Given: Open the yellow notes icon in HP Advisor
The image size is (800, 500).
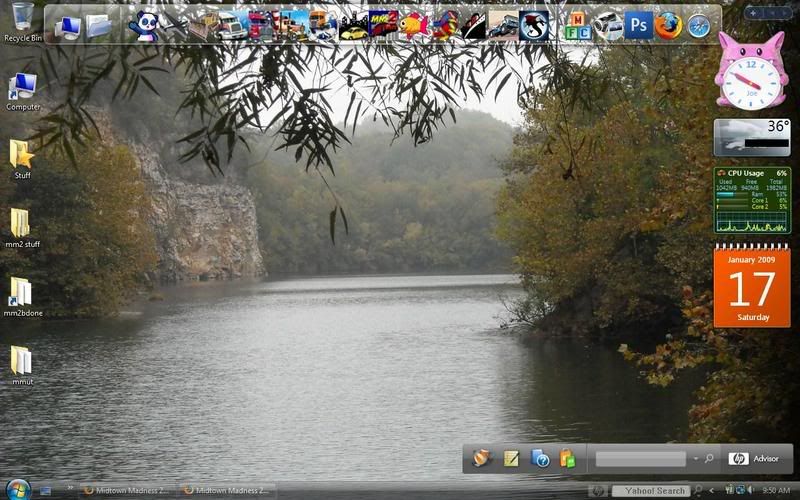Looking at the screenshot, I should (x=511, y=459).
